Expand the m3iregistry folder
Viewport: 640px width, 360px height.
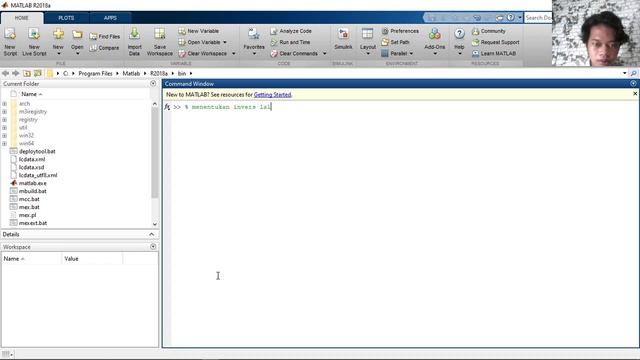[4, 112]
